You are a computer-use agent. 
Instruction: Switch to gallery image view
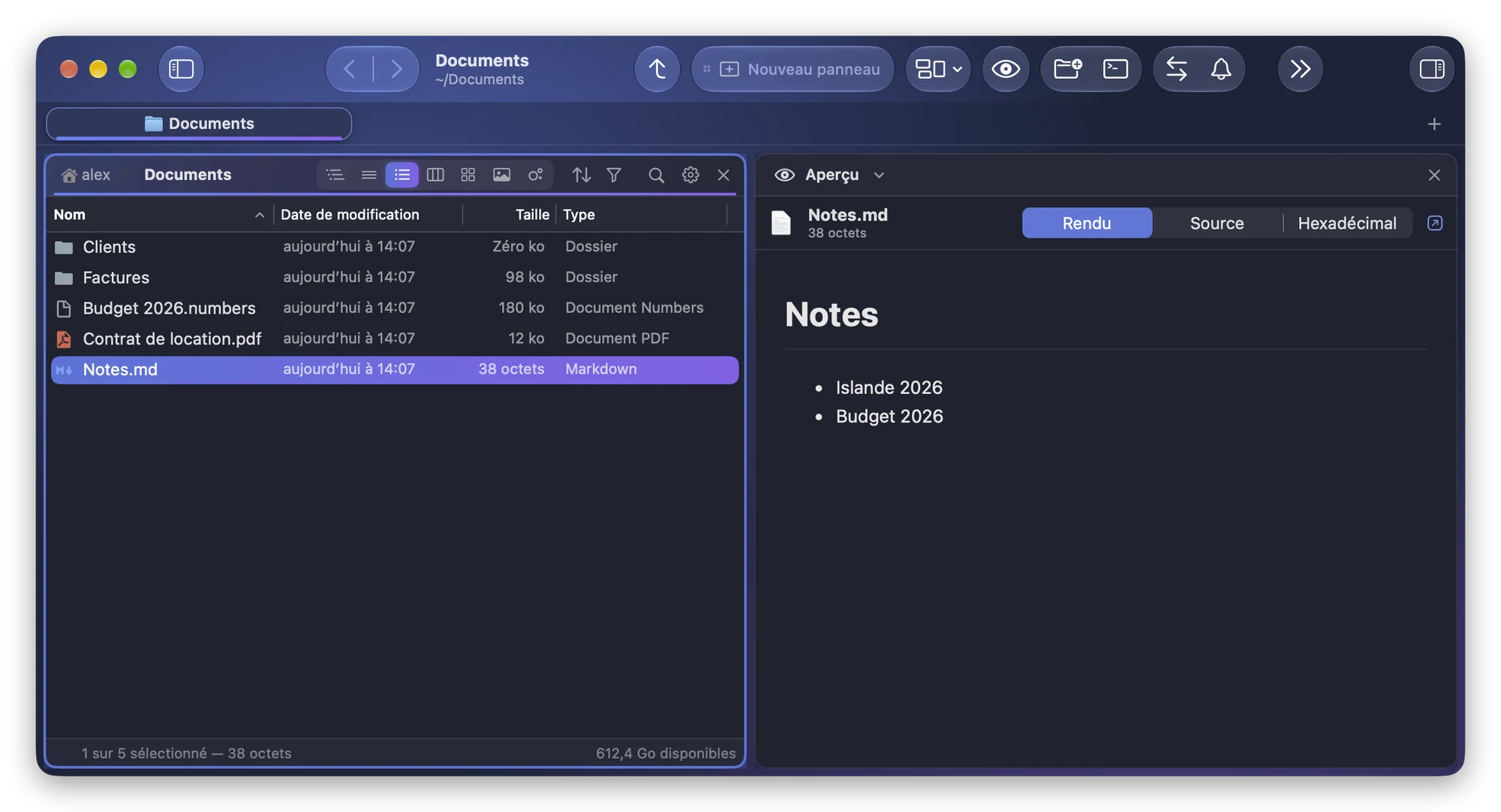click(x=501, y=175)
